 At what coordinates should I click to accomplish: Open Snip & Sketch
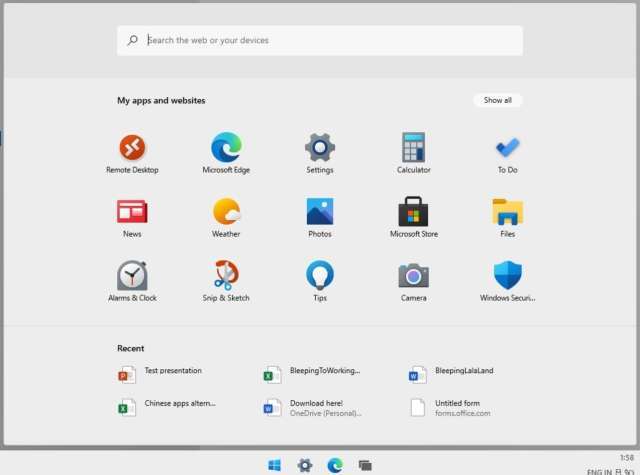pos(226,282)
